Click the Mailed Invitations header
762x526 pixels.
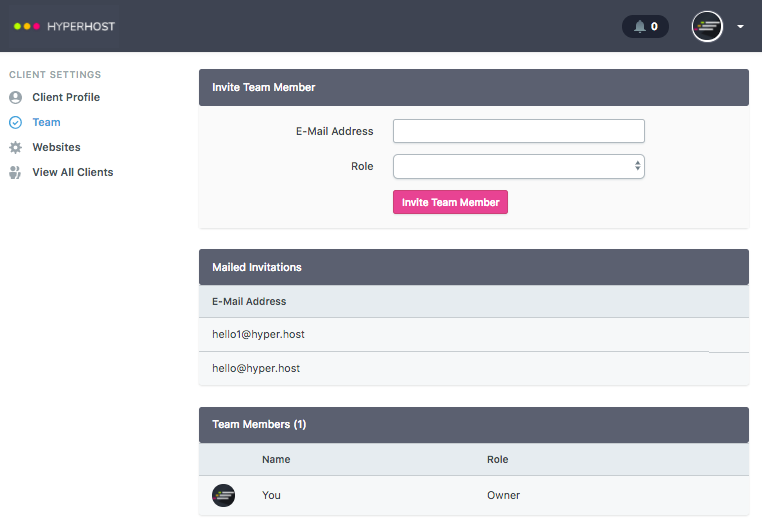pyautogui.click(x=474, y=267)
